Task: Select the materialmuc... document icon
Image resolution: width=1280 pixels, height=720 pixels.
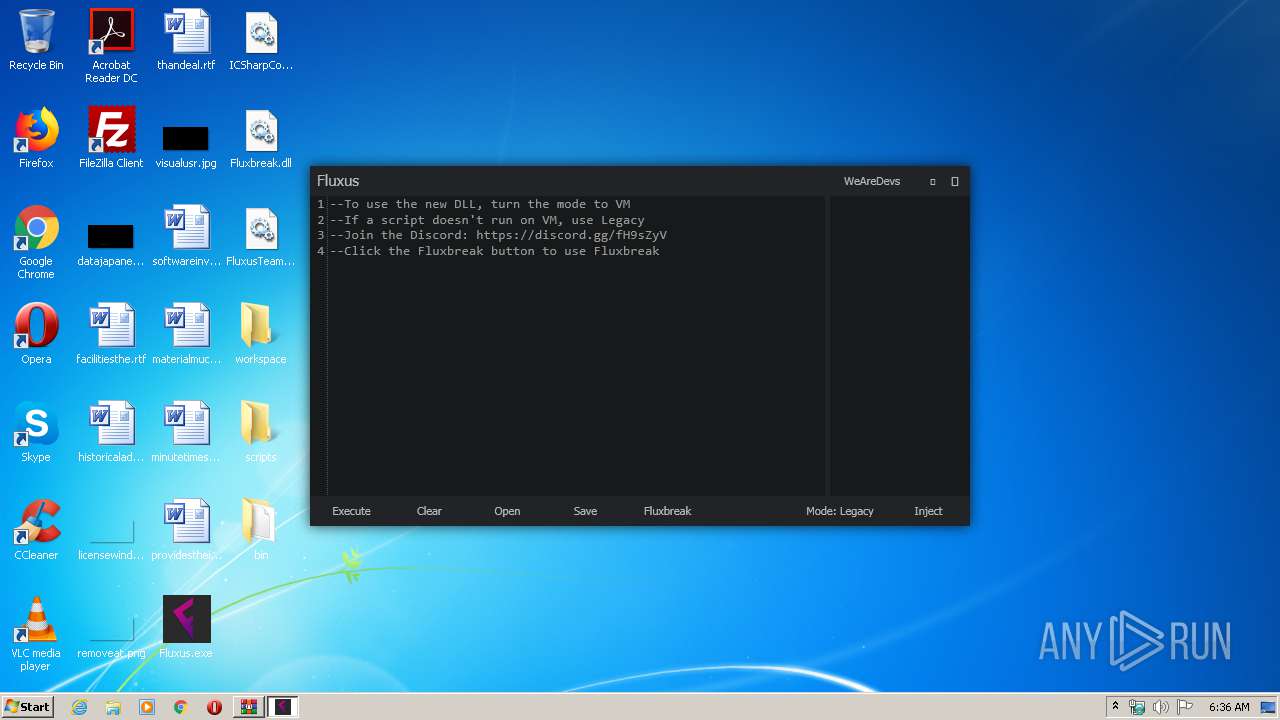Action: (x=186, y=335)
